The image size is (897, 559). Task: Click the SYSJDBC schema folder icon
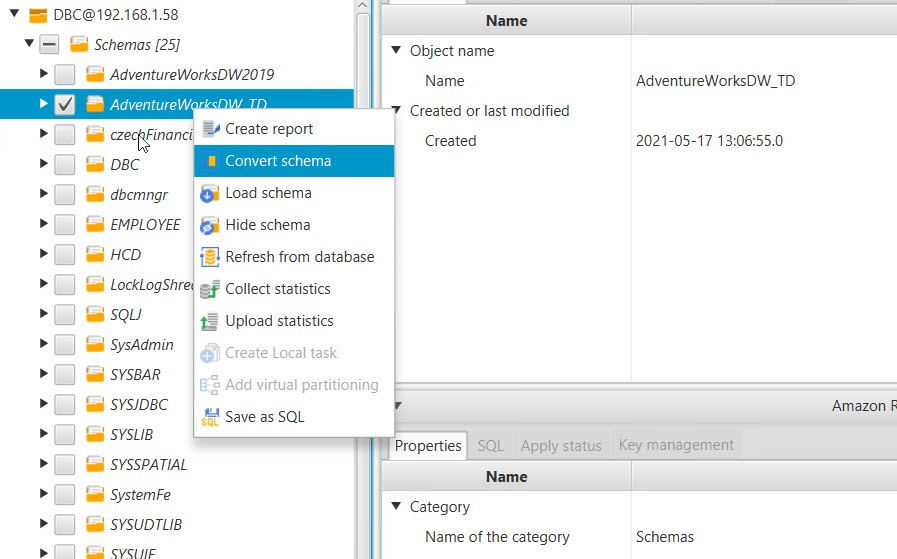click(x=94, y=403)
